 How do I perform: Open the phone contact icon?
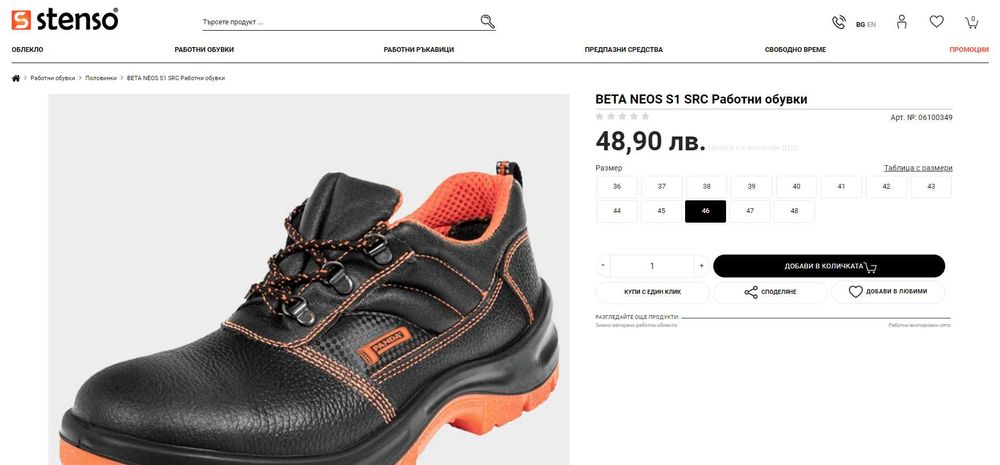(839, 22)
